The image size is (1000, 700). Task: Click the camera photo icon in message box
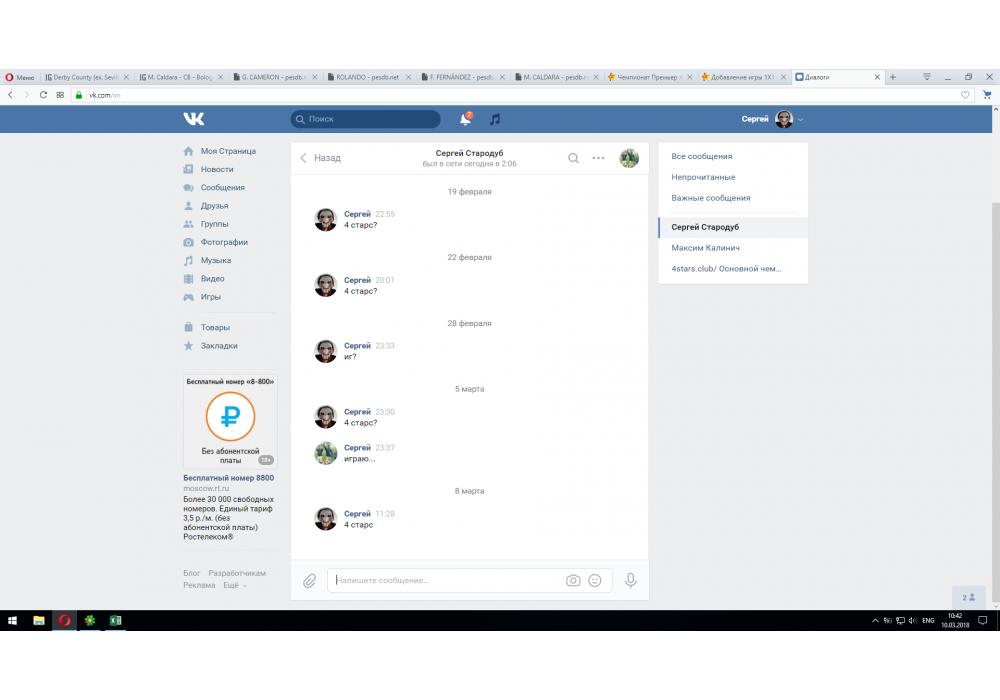[573, 580]
